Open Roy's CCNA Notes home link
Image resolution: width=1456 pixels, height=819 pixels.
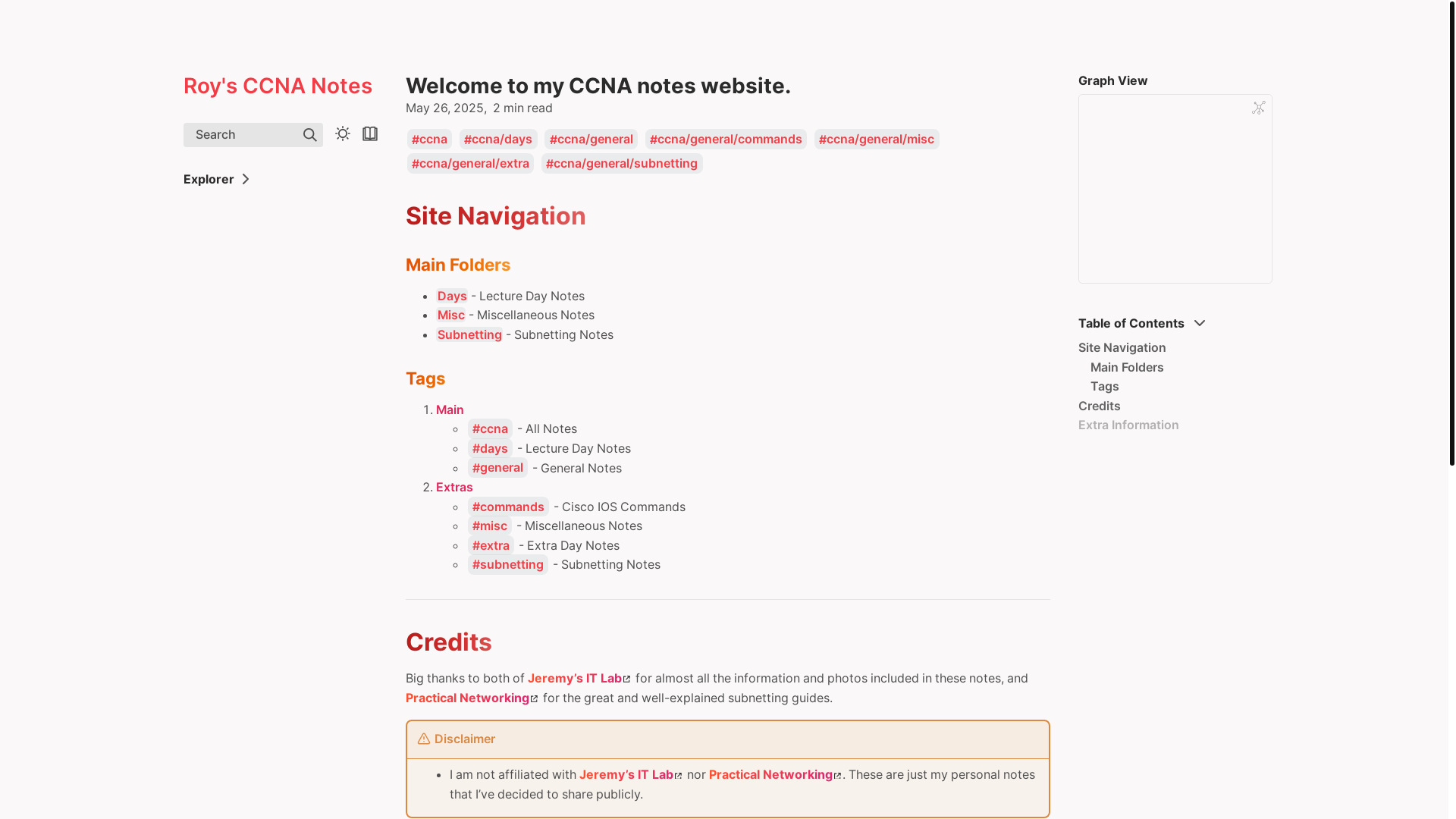tap(278, 86)
